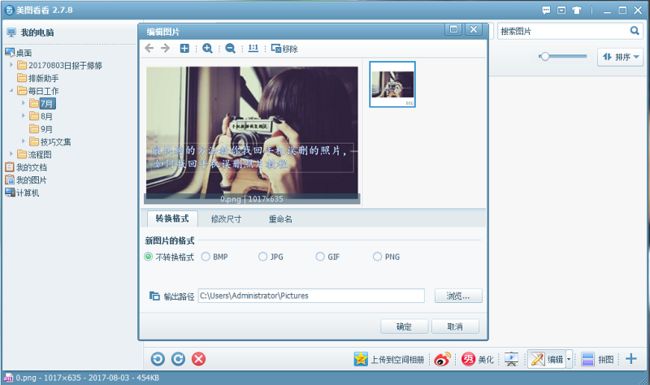
Task: Open 美化 beautify tool icon
Action: pyautogui.click(x=468, y=359)
